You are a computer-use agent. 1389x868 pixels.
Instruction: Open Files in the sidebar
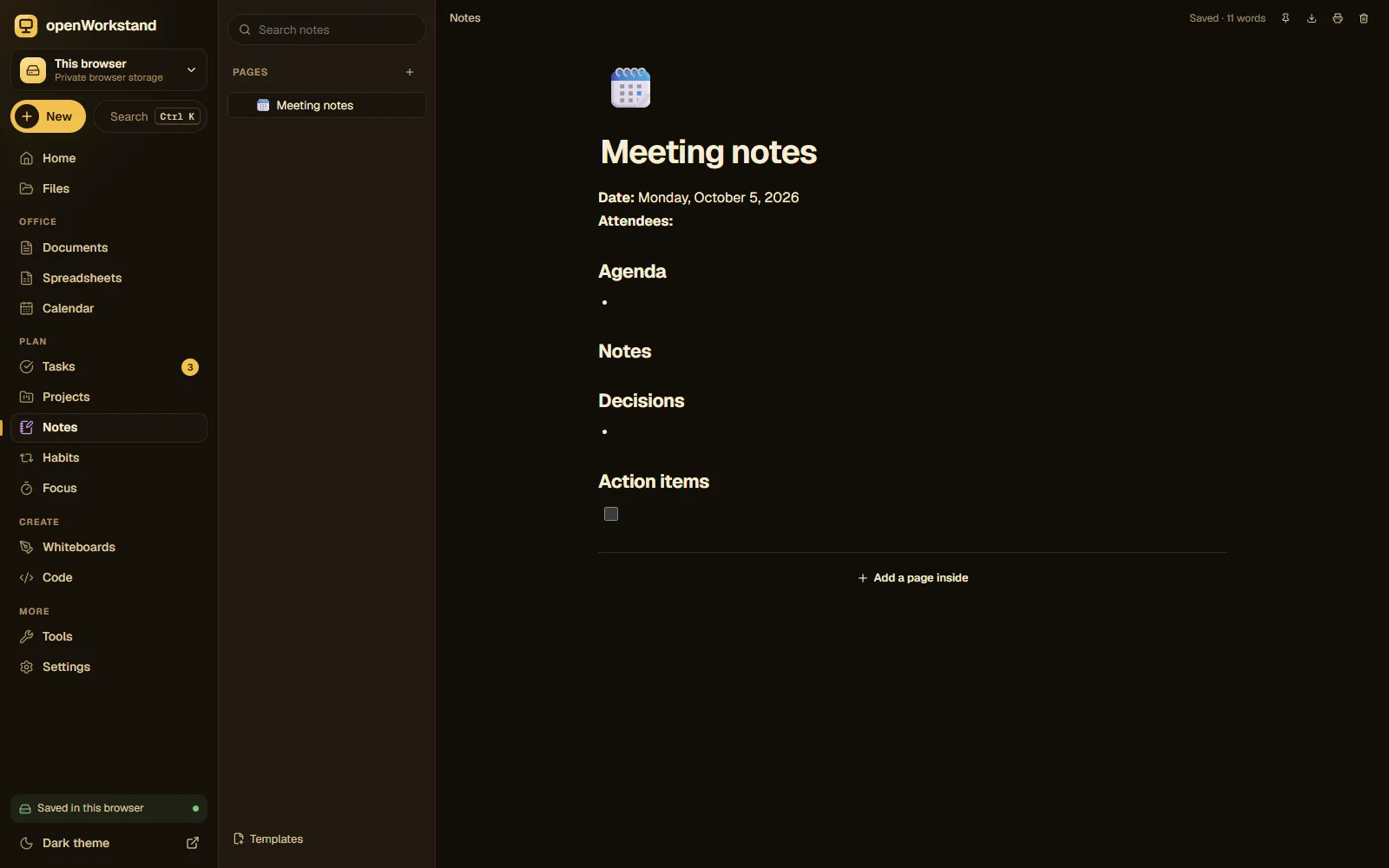coord(109,188)
